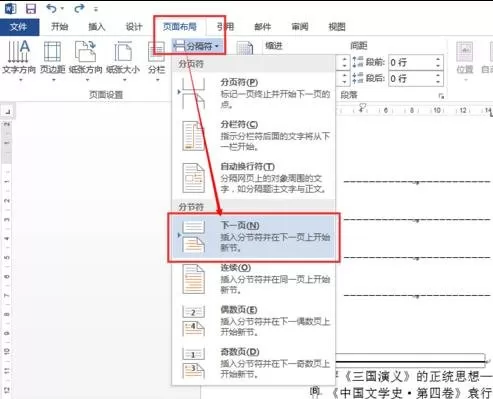Save the document with the floppy disk icon

pyautogui.click(x=31, y=8)
